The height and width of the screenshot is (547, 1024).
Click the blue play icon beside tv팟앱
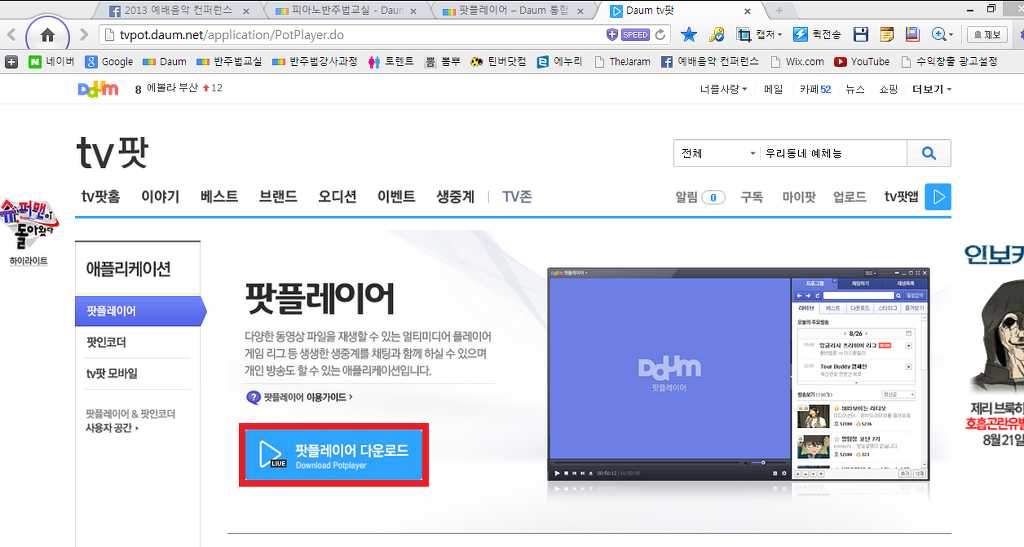[938, 196]
